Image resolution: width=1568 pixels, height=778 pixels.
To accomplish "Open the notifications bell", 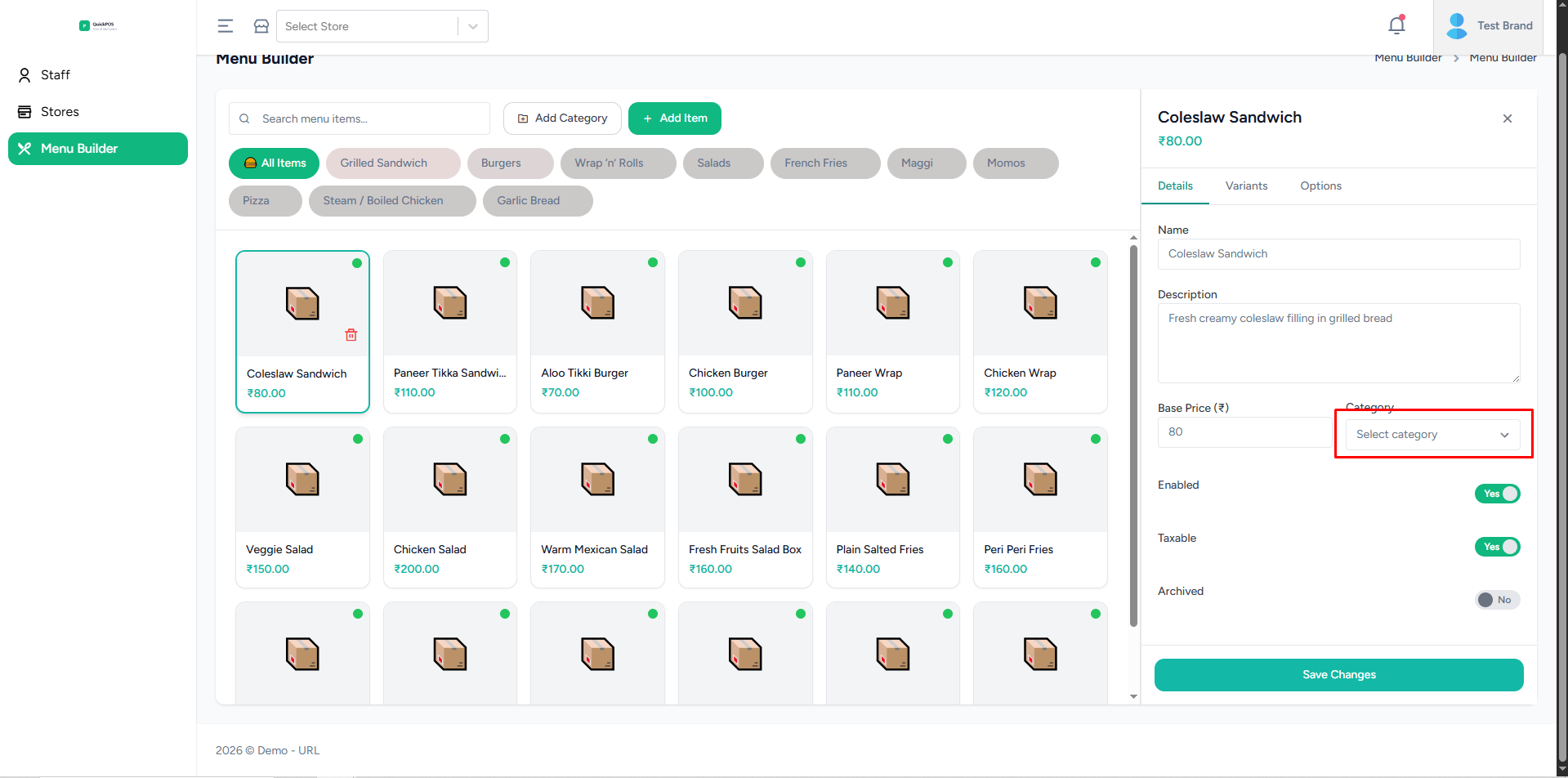I will (x=1396, y=25).
